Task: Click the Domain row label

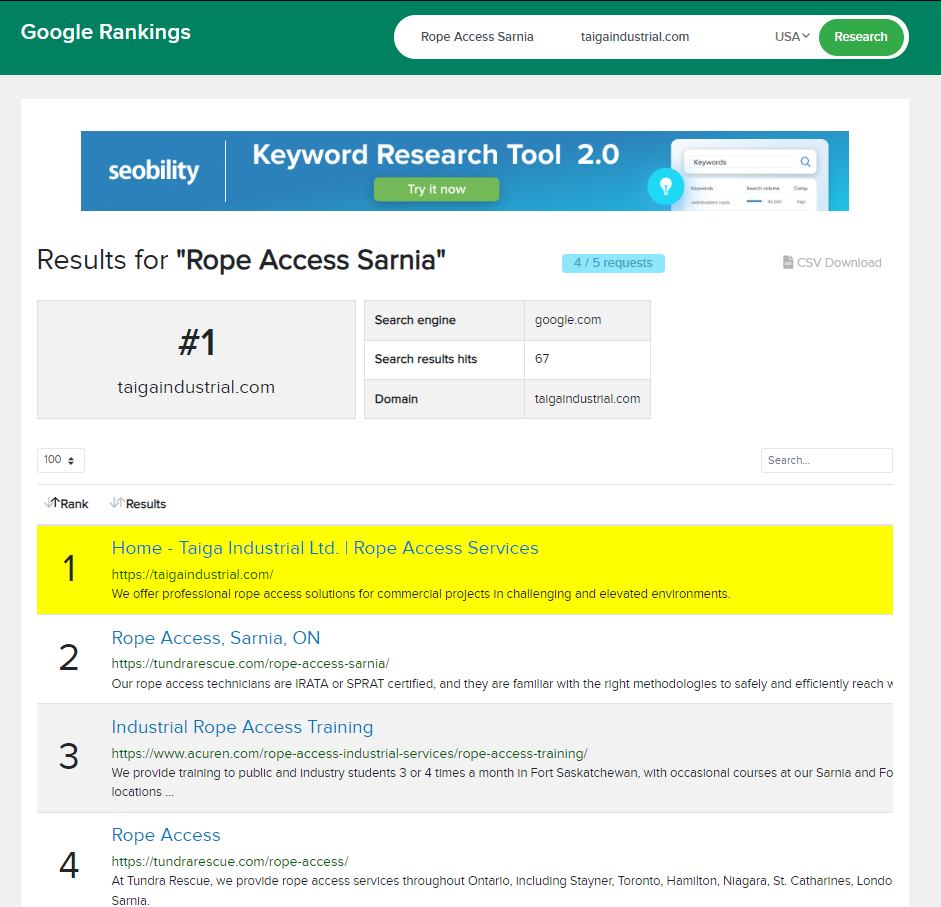Action: point(396,399)
